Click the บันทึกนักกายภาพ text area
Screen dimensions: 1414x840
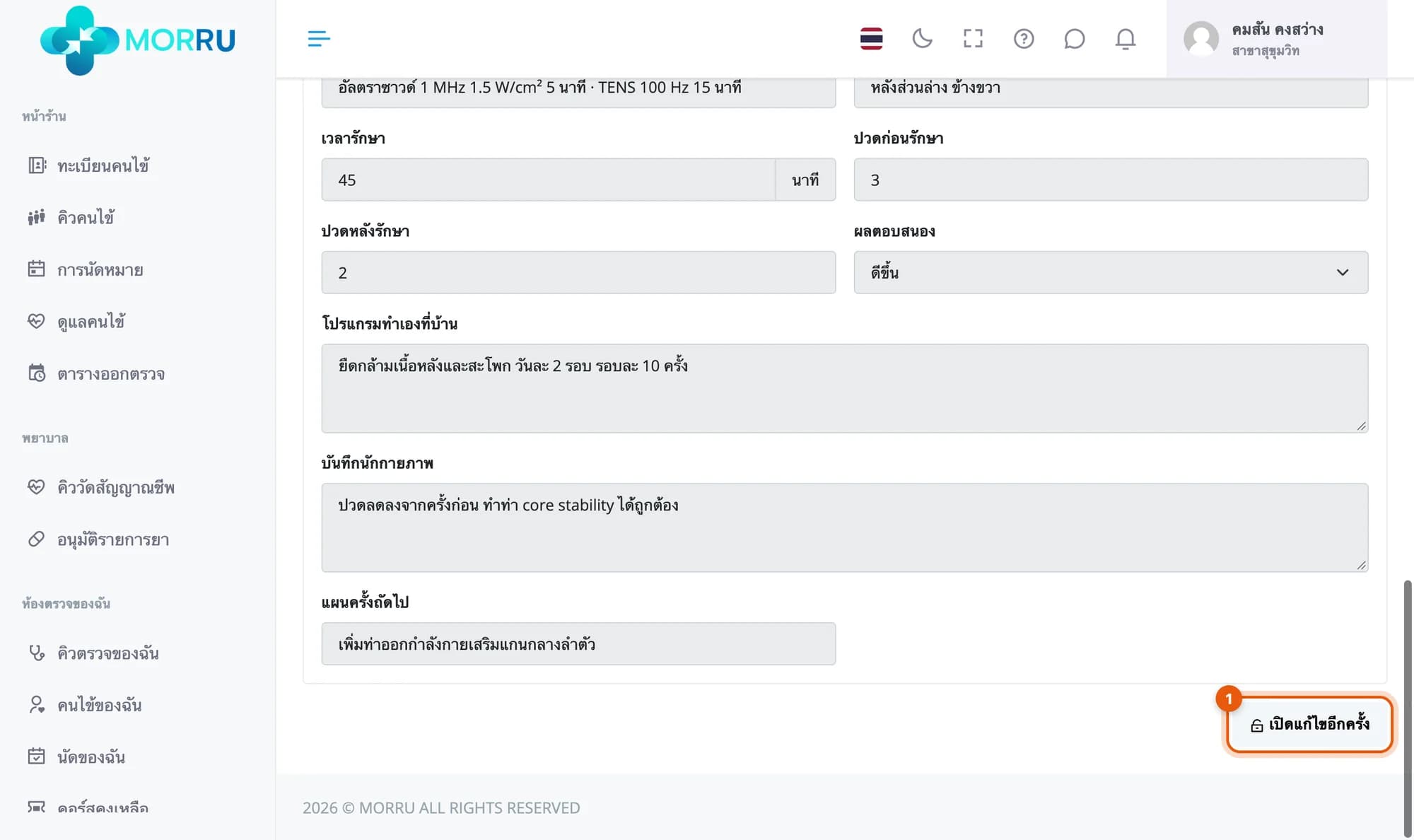845,527
